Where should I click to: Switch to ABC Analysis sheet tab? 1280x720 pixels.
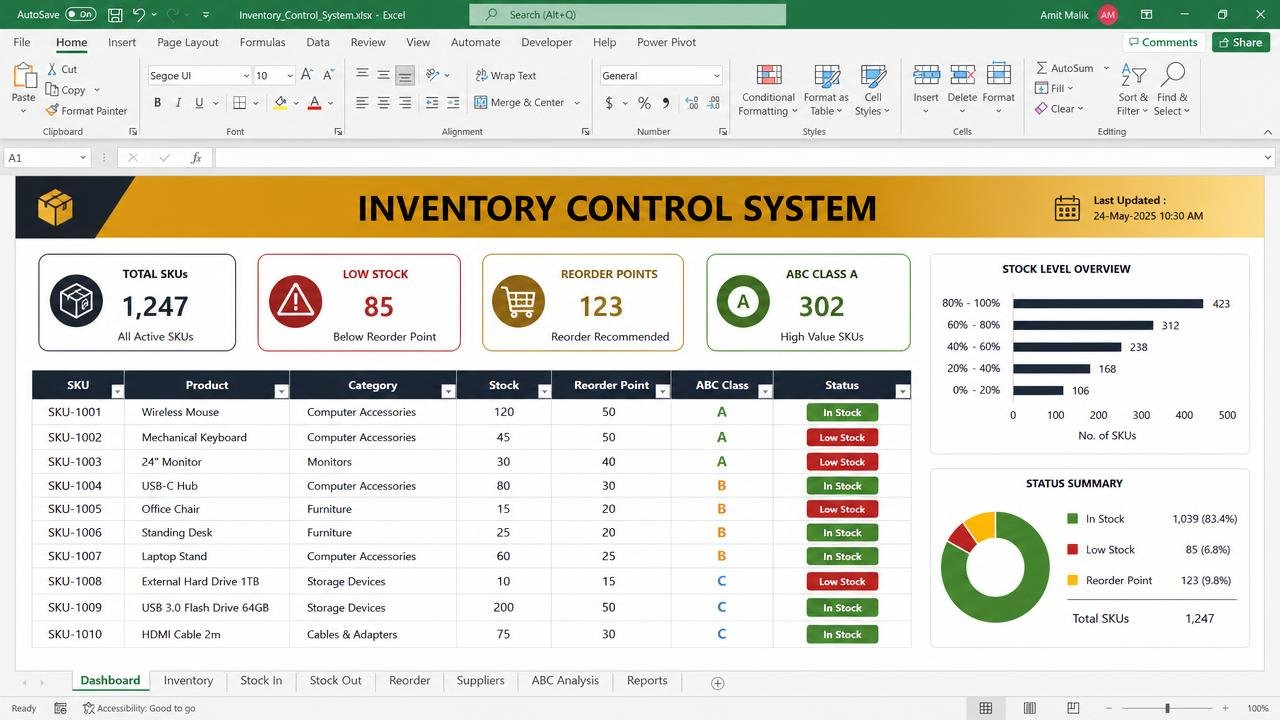(565, 681)
